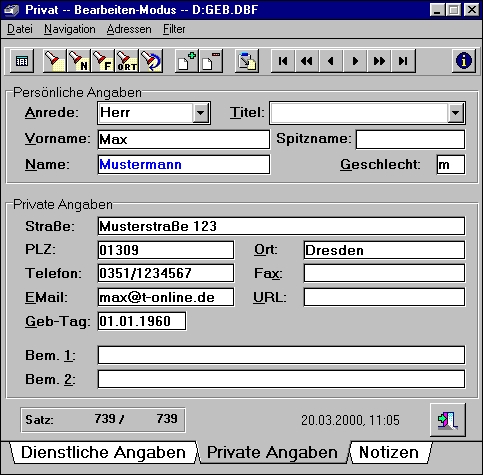Screen dimensions: 483x475
Task: Expand the Titel dropdown
Action: (x=456, y=113)
